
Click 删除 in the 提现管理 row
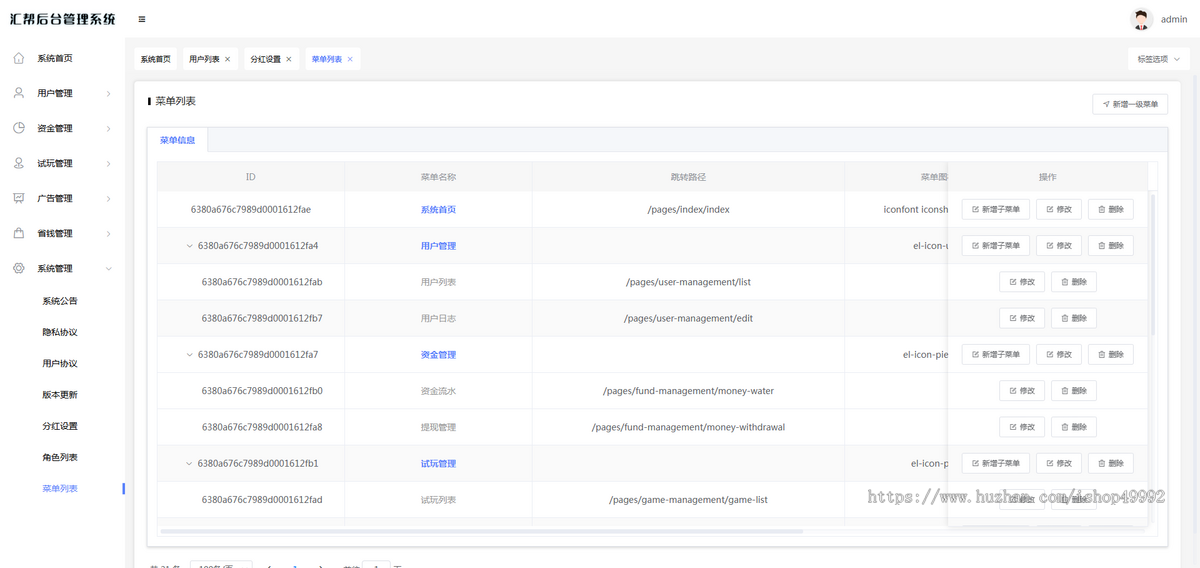click(1074, 427)
